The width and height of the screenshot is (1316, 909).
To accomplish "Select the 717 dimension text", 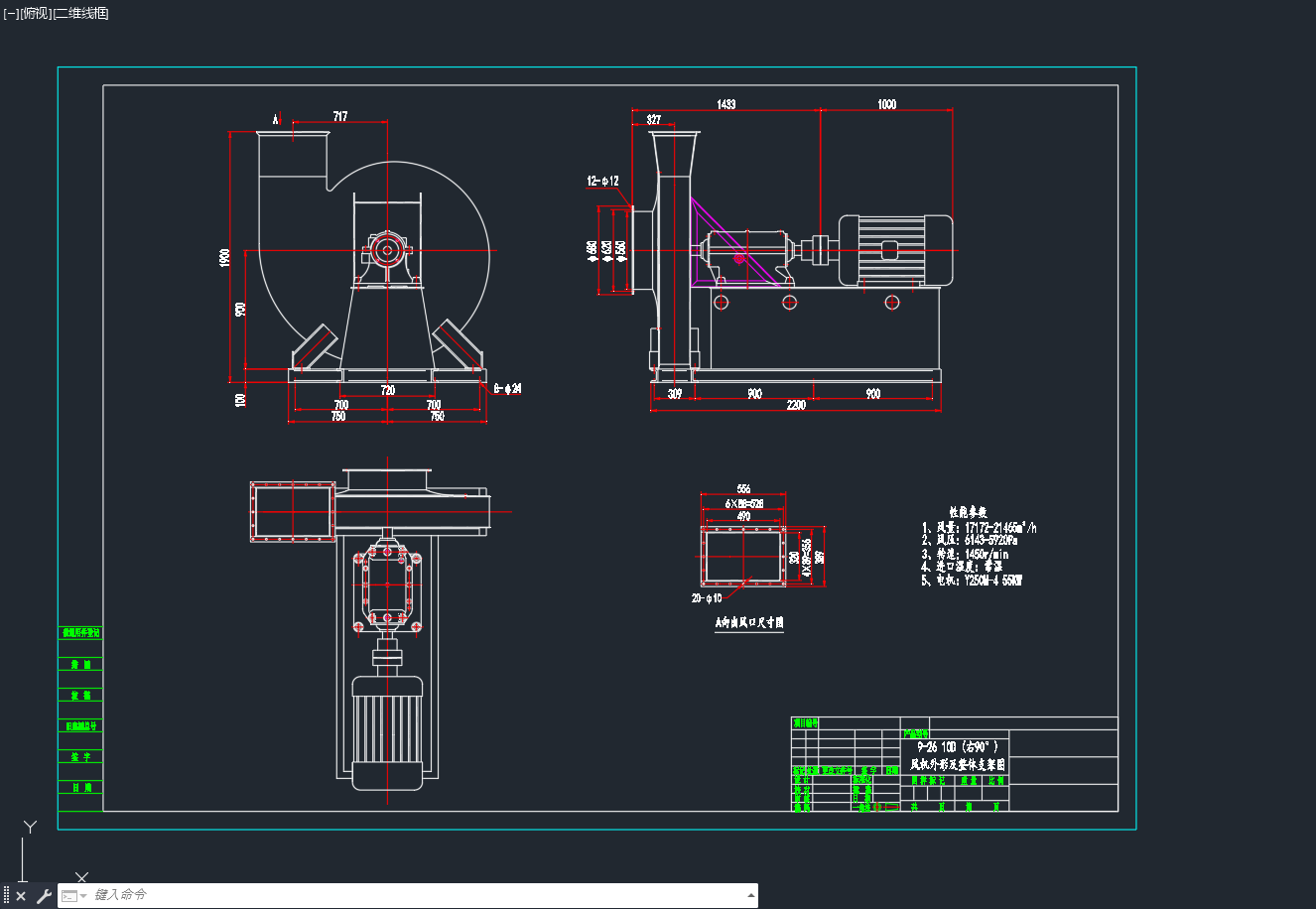I will [340, 117].
